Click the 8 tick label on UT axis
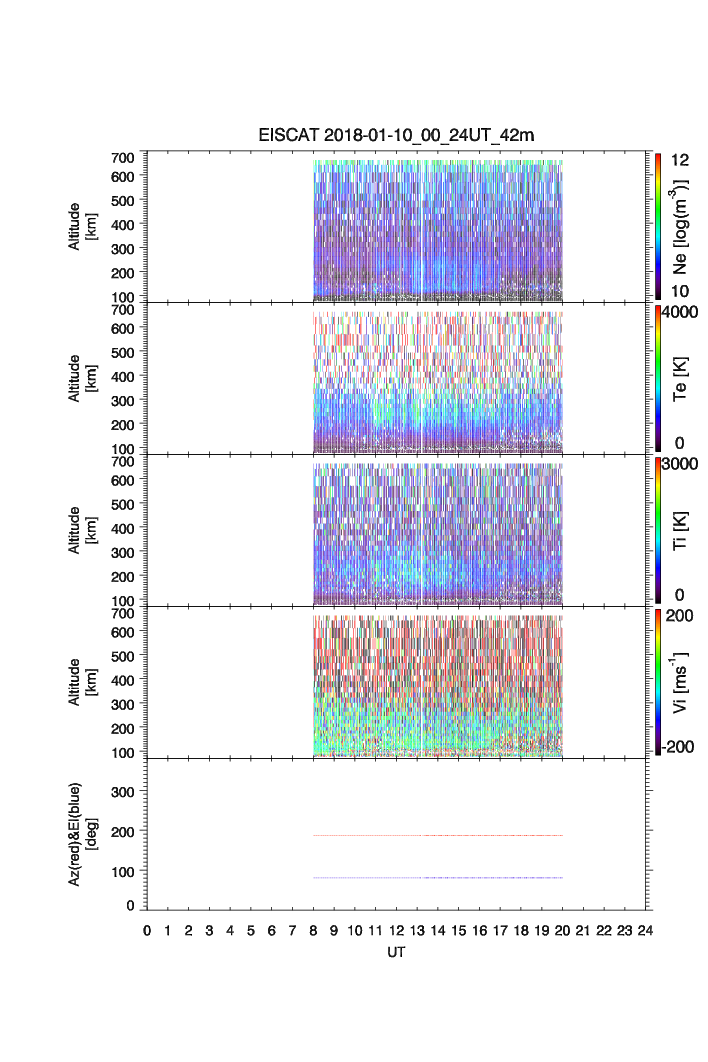 pyautogui.click(x=313, y=930)
